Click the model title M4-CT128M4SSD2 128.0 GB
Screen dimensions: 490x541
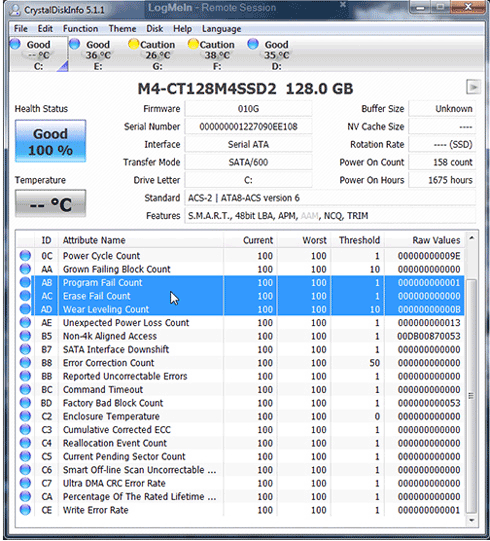[245, 89]
